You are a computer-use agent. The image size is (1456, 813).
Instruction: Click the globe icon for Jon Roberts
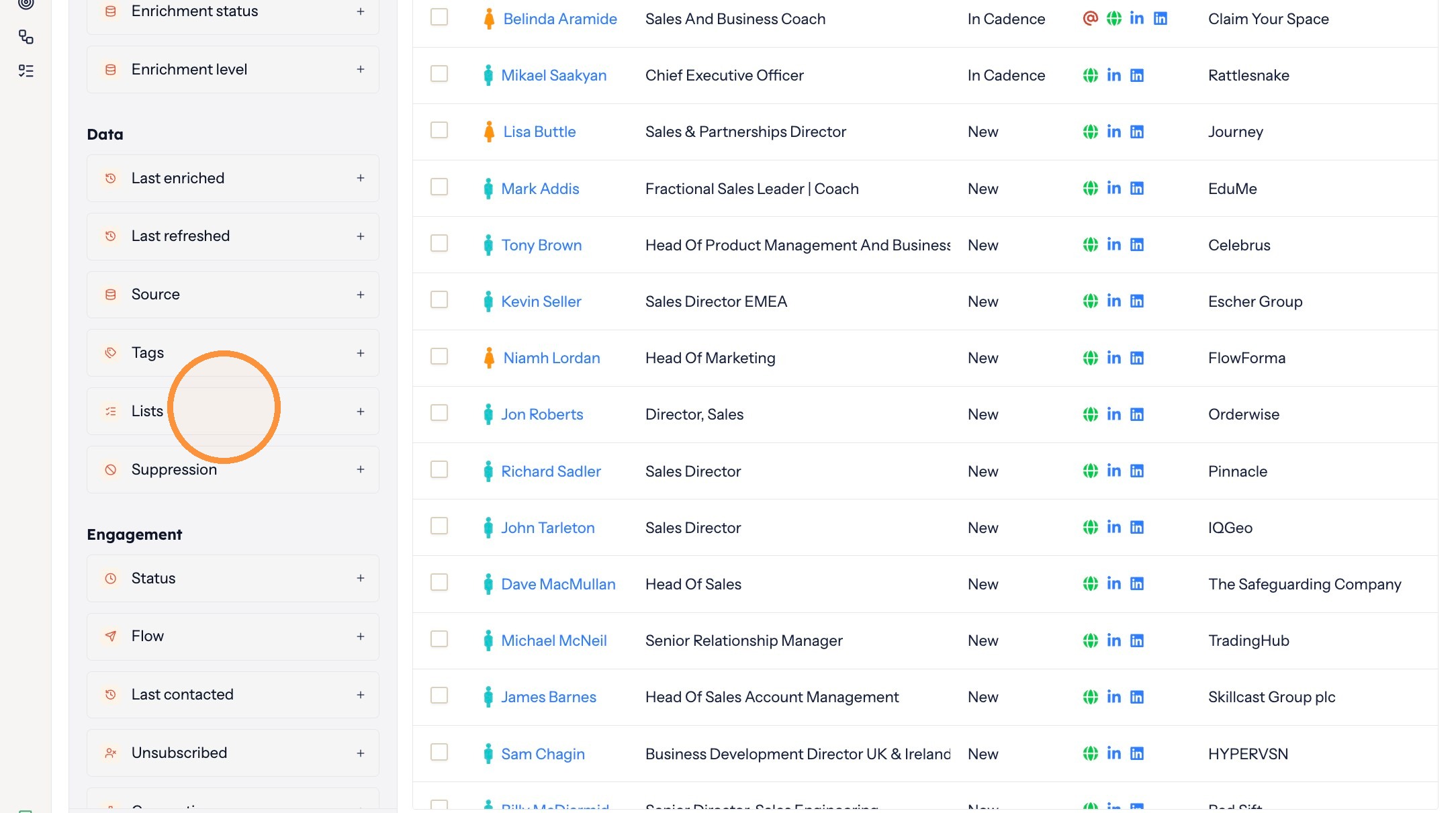coord(1091,414)
